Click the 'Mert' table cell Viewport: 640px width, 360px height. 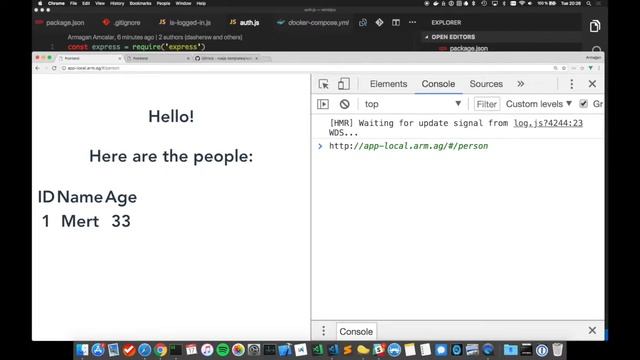coord(80,221)
